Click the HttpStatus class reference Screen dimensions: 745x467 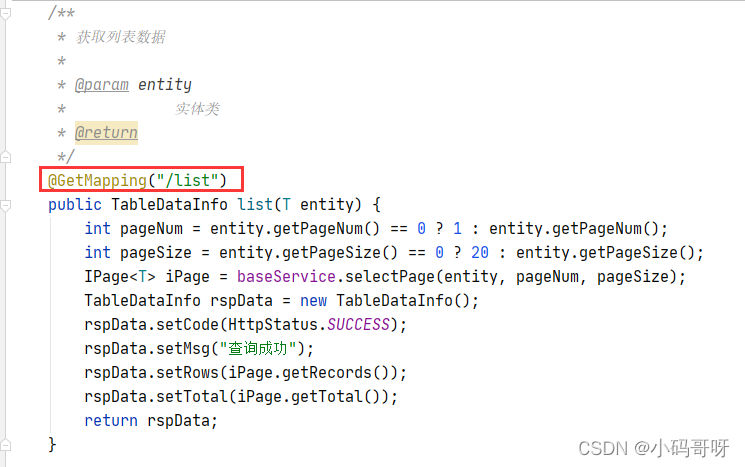coord(273,324)
